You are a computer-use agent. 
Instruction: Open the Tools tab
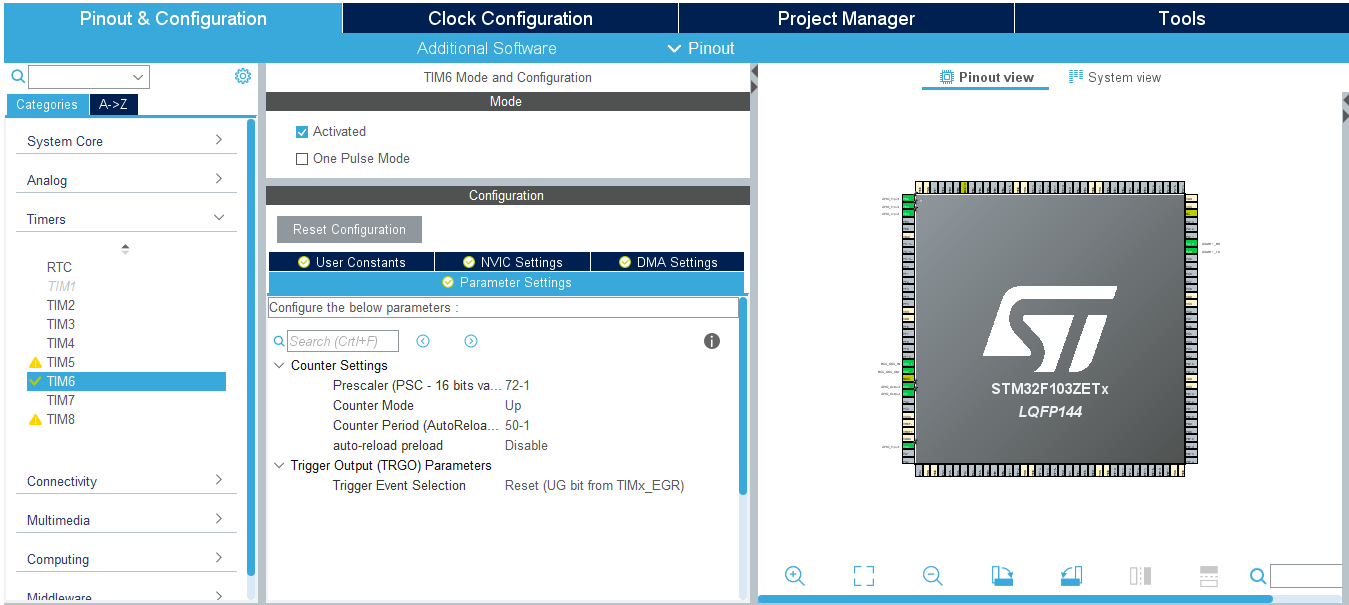point(1181,18)
